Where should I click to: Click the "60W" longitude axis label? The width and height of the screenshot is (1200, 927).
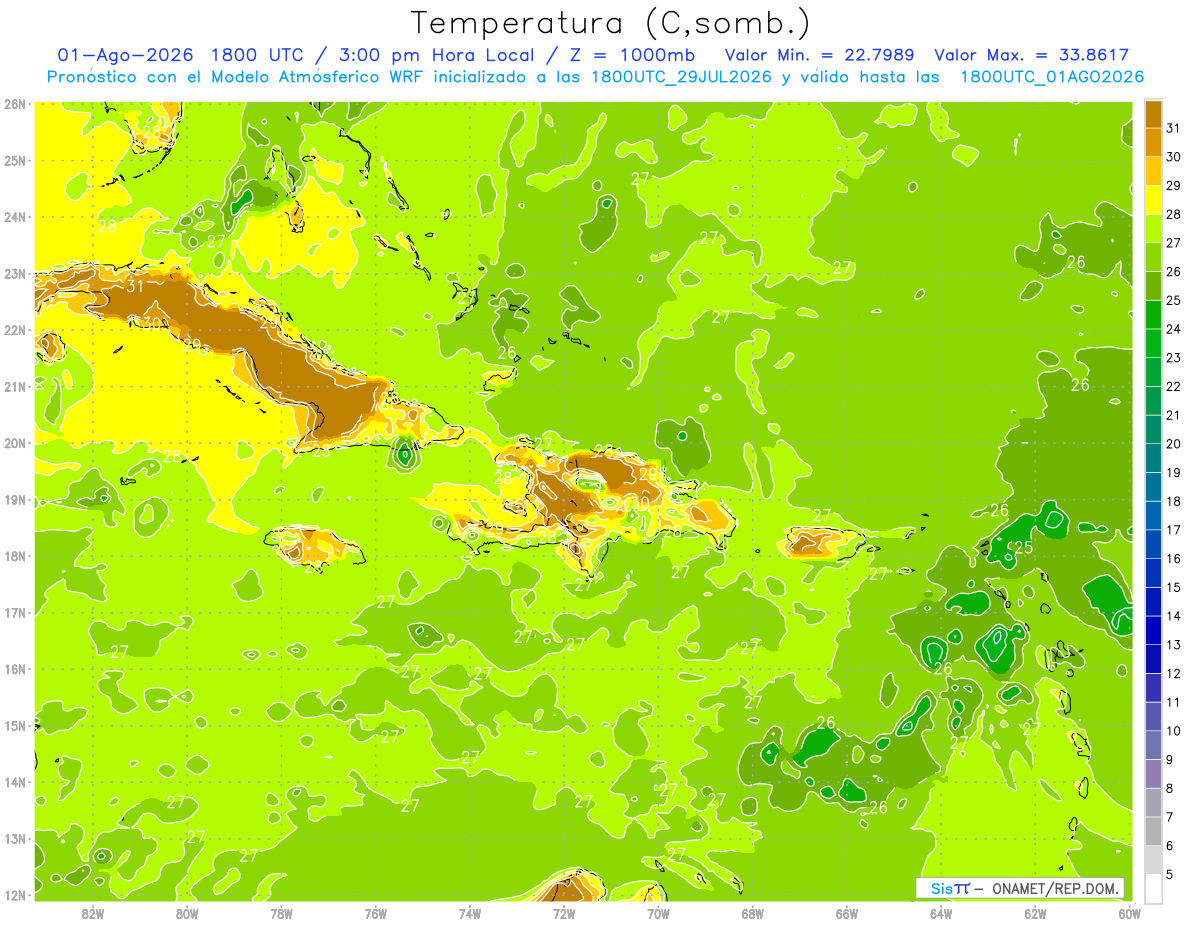pos(1130,914)
